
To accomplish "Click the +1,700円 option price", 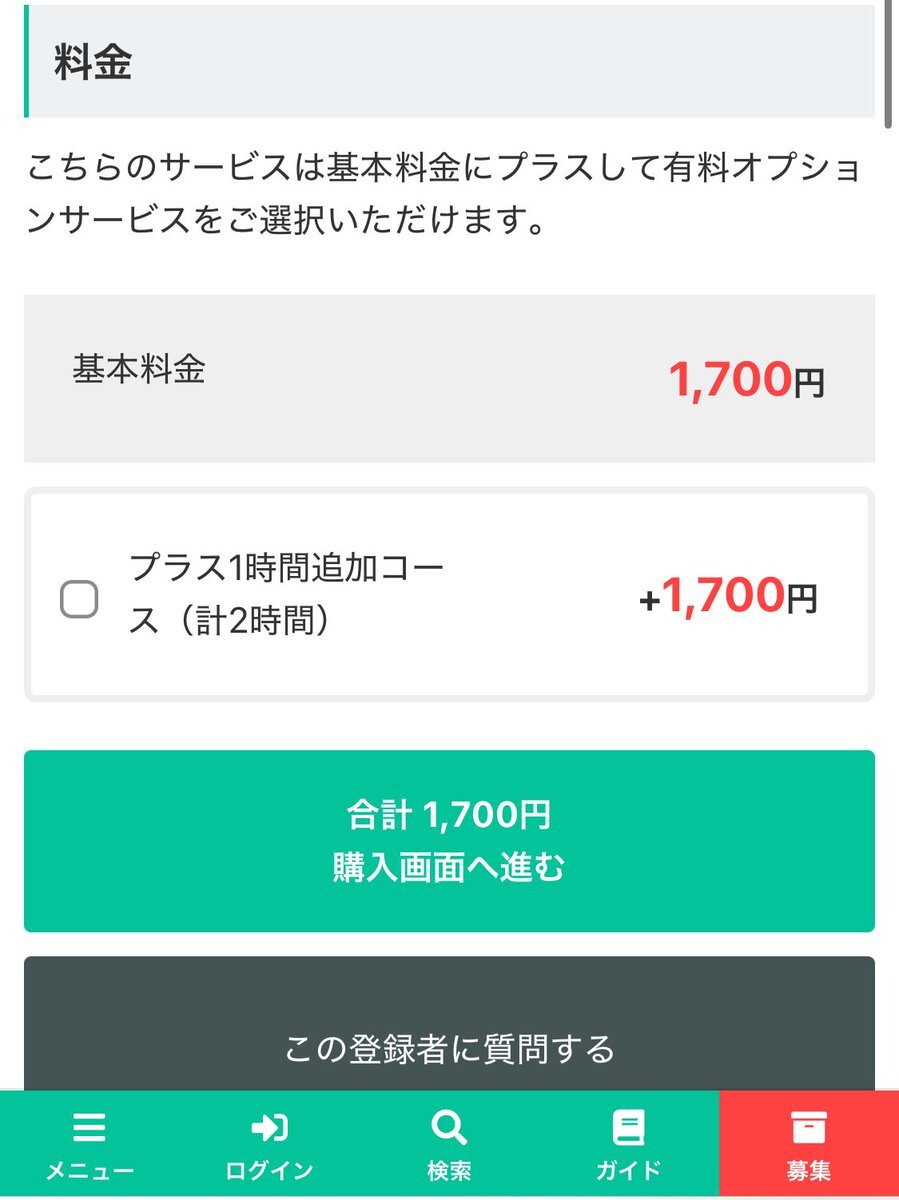I will [x=728, y=597].
